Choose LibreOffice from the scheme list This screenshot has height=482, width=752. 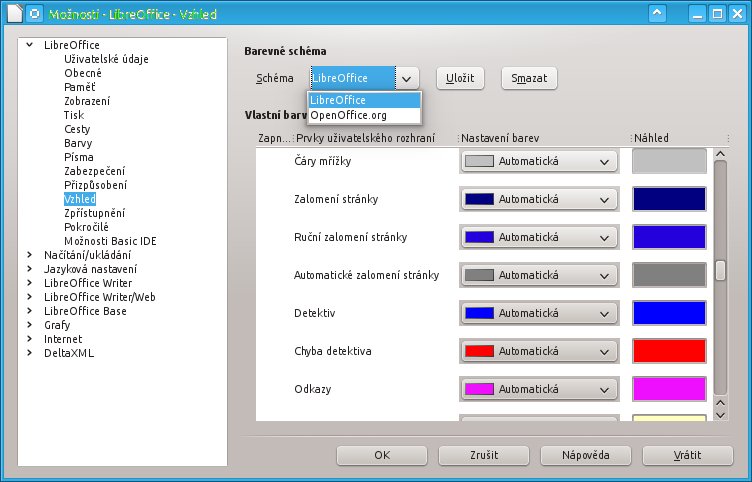[x=364, y=100]
